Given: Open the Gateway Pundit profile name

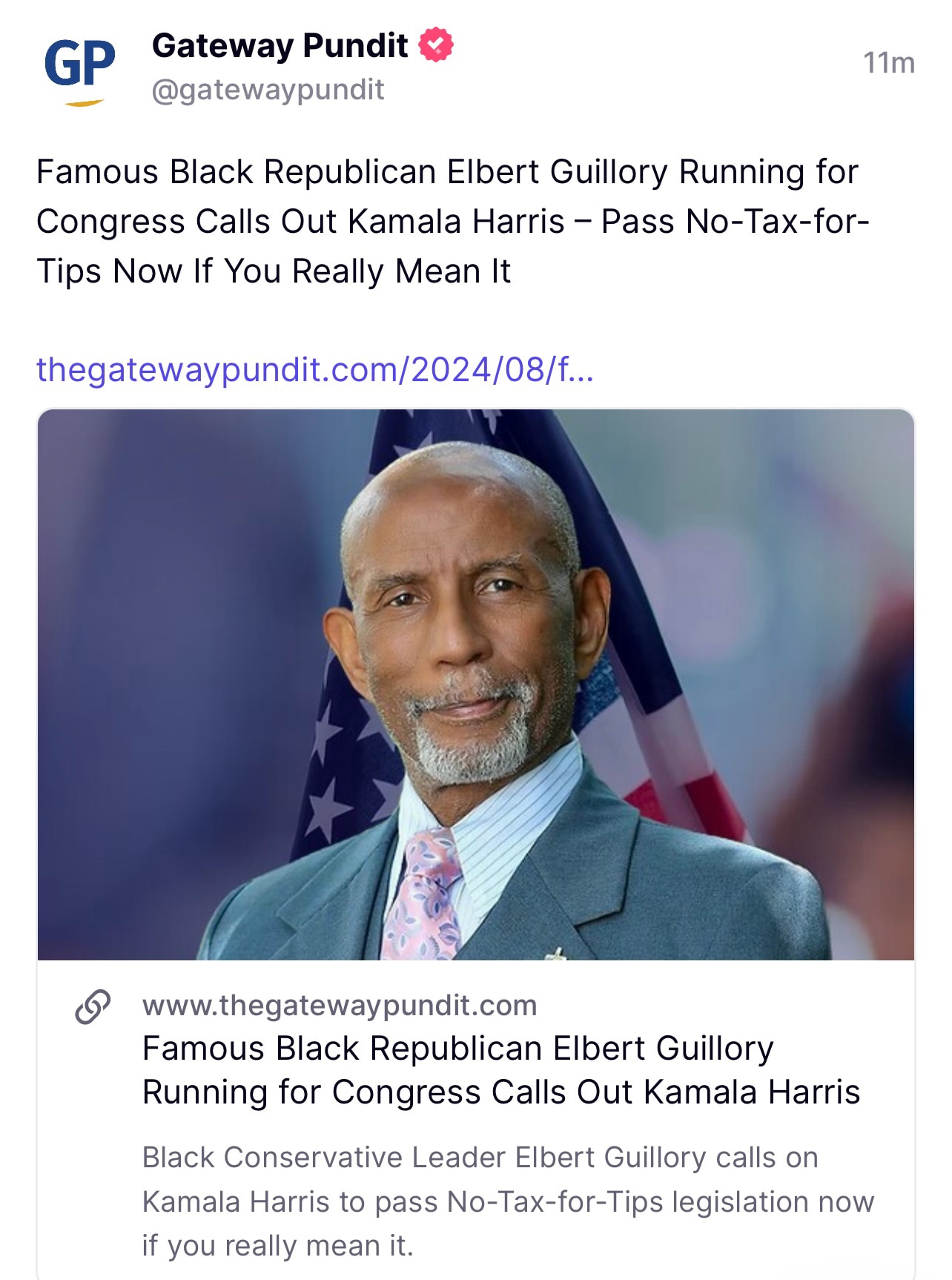Looking at the screenshot, I should (x=280, y=46).
